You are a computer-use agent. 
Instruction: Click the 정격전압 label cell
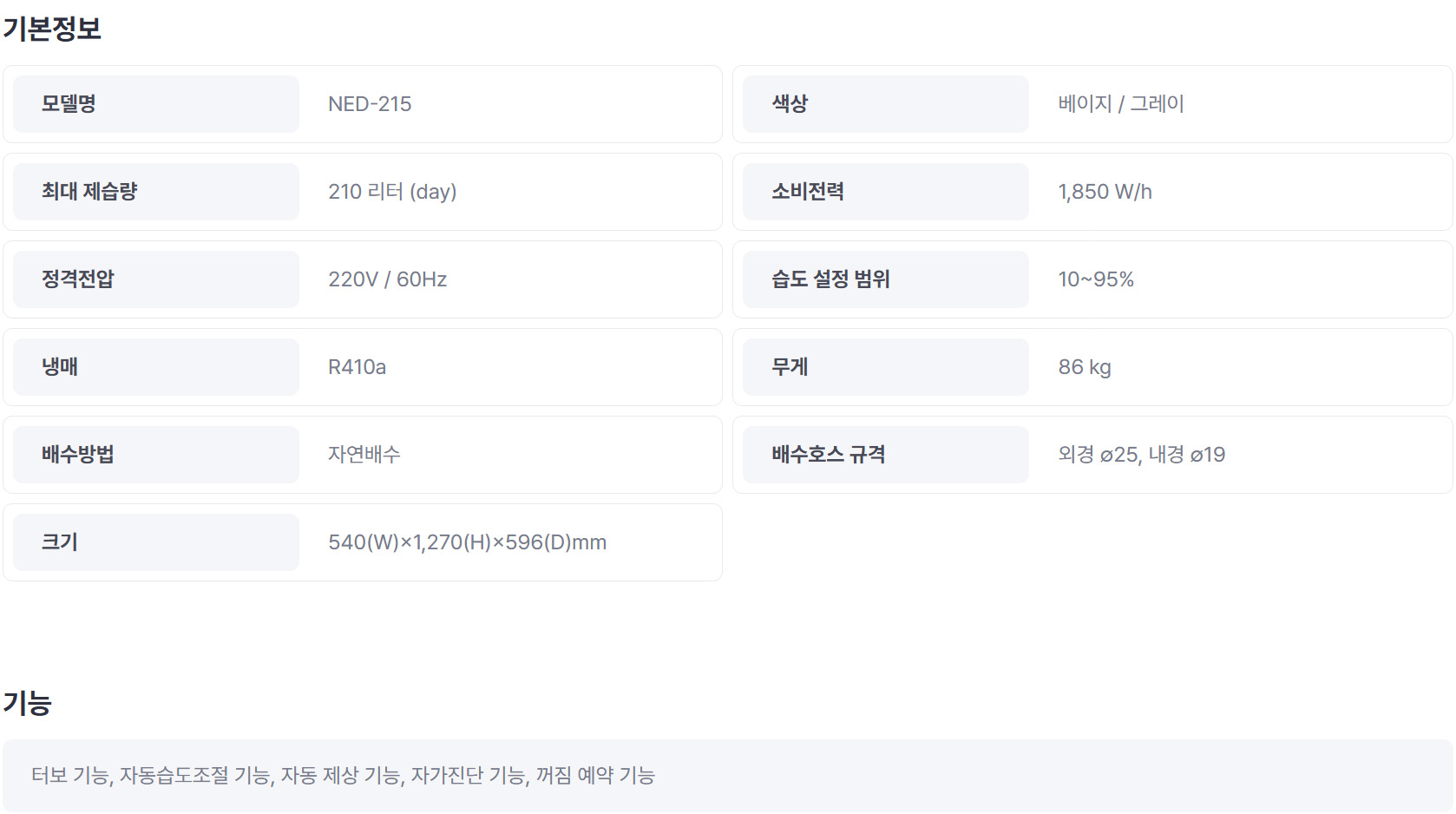click(155, 279)
